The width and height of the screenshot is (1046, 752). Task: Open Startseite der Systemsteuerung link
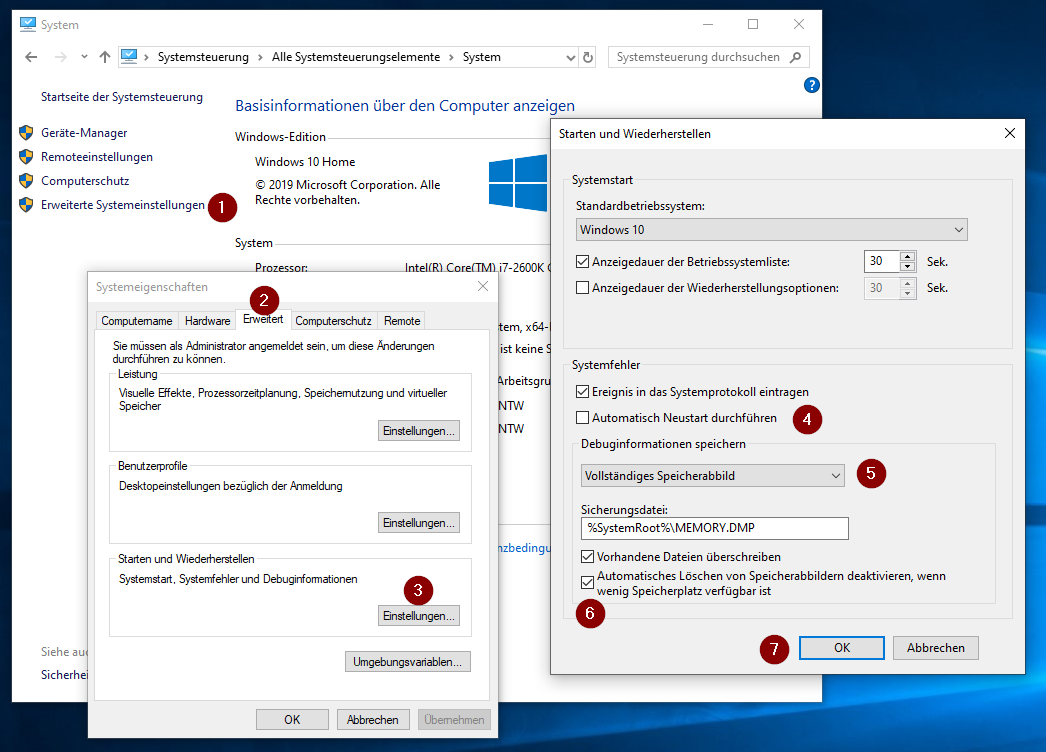click(122, 97)
